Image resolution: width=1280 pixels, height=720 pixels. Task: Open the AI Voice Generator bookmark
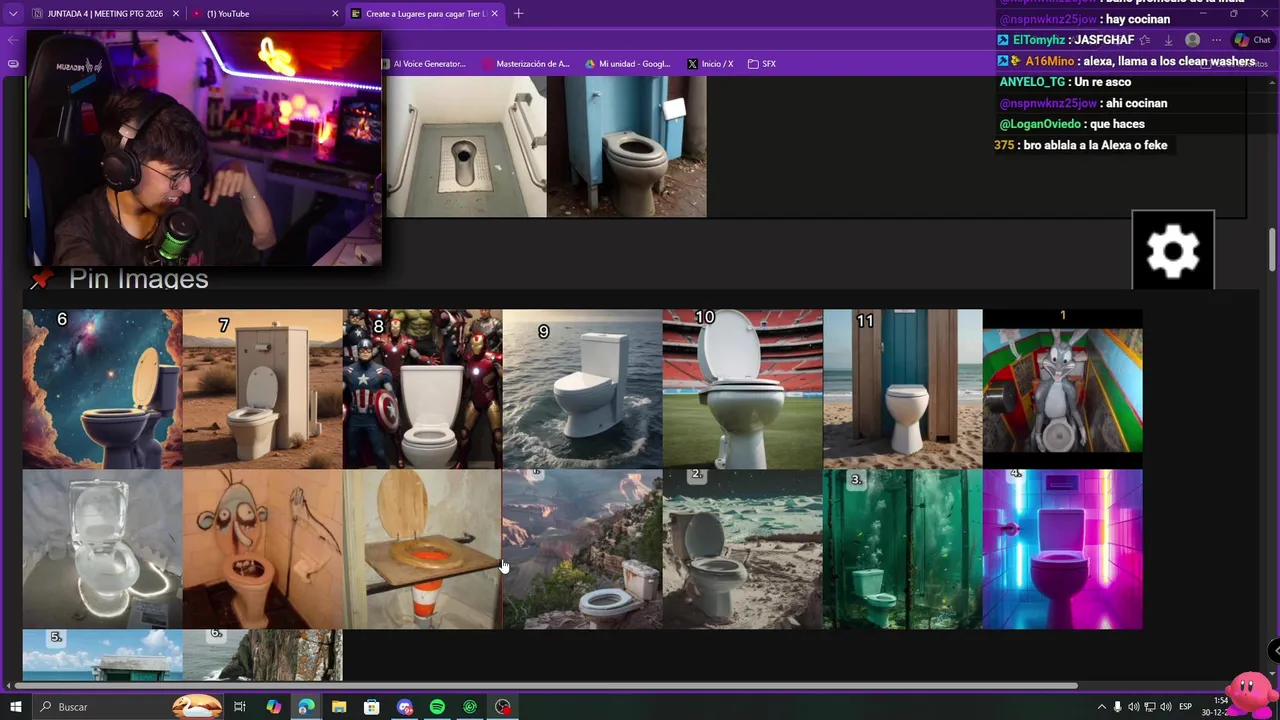click(423, 64)
